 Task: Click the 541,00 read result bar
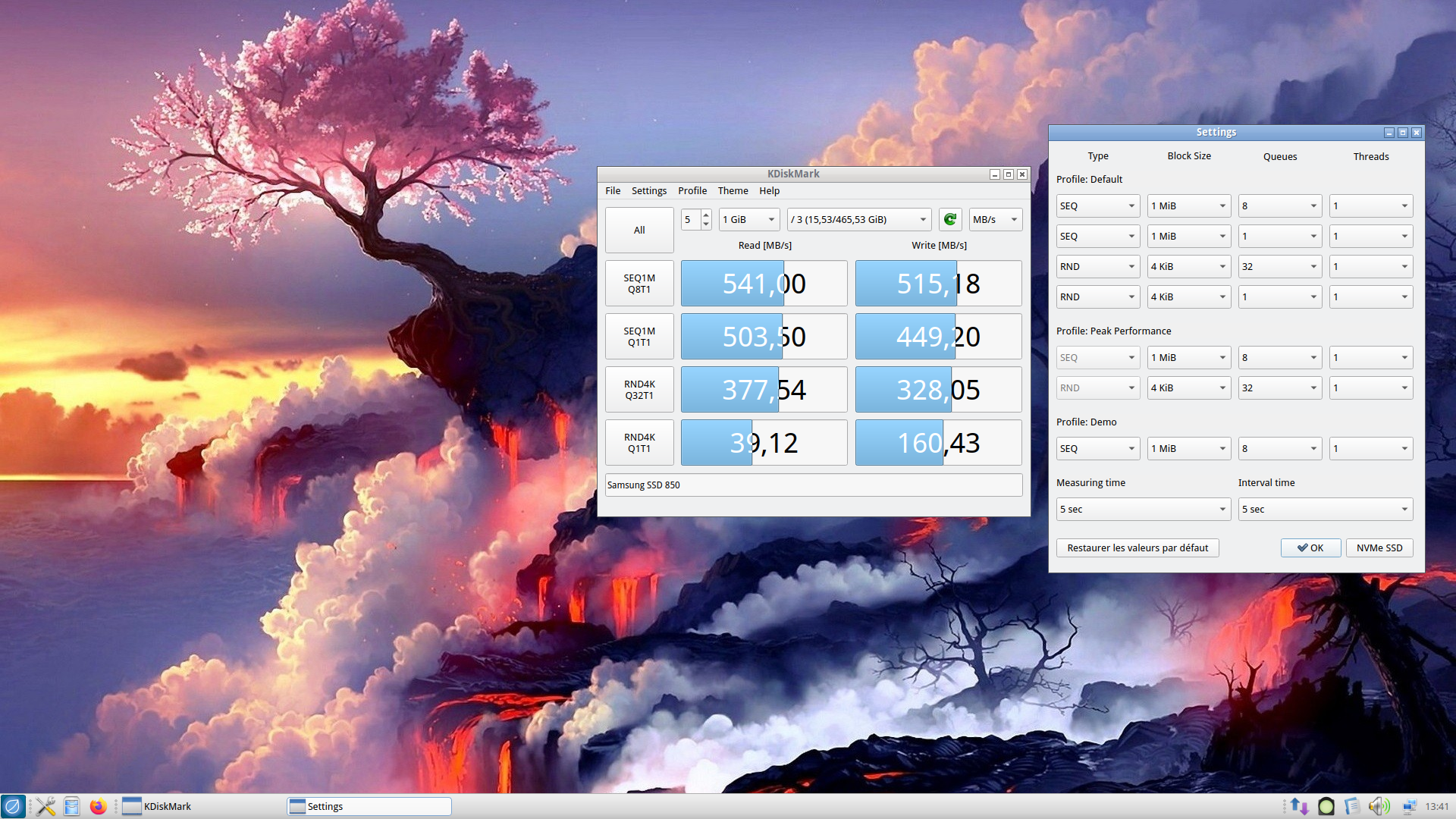[764, 284]
